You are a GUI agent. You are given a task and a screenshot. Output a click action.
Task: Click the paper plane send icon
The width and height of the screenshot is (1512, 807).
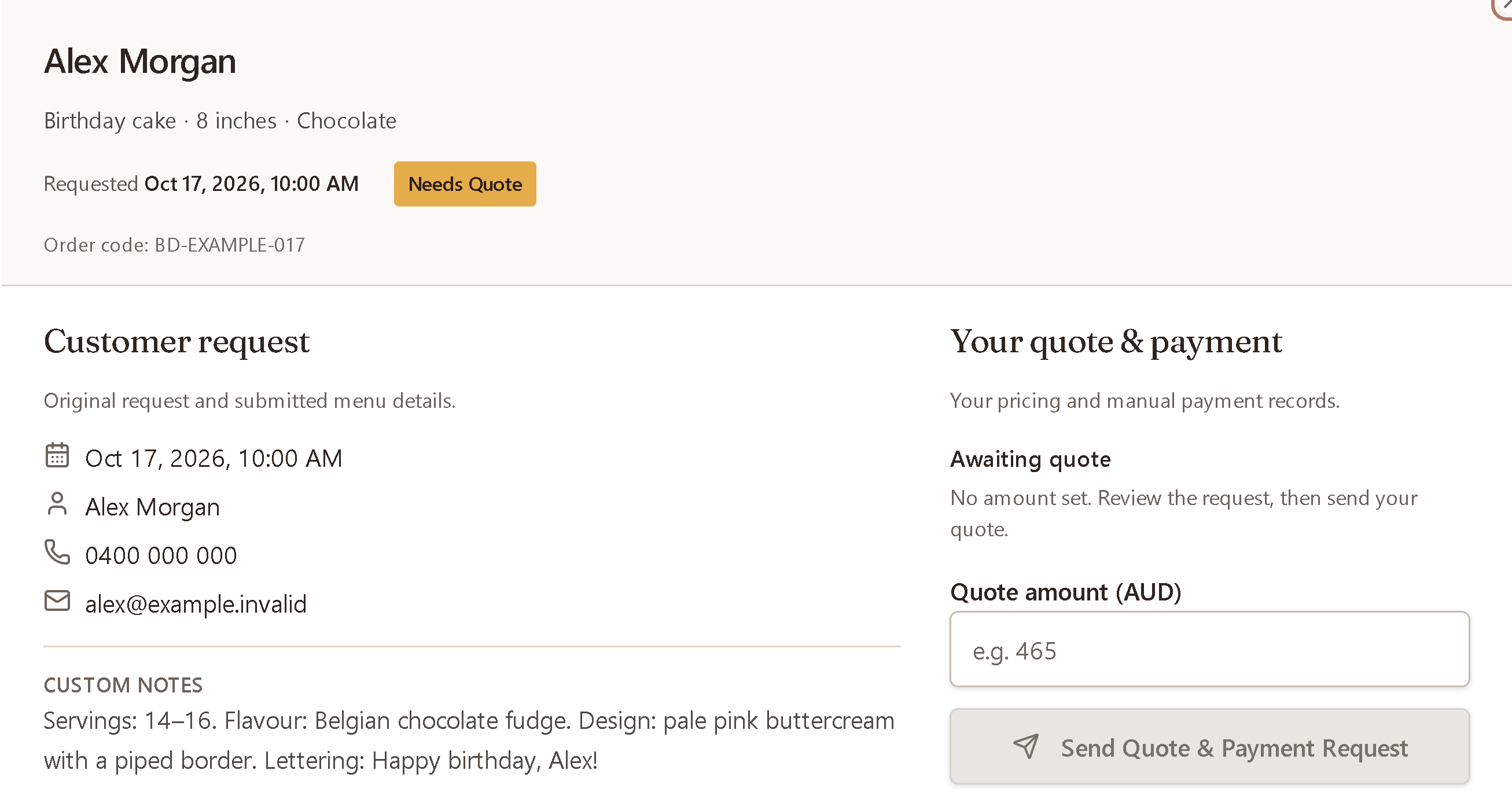pos(1026,746)
